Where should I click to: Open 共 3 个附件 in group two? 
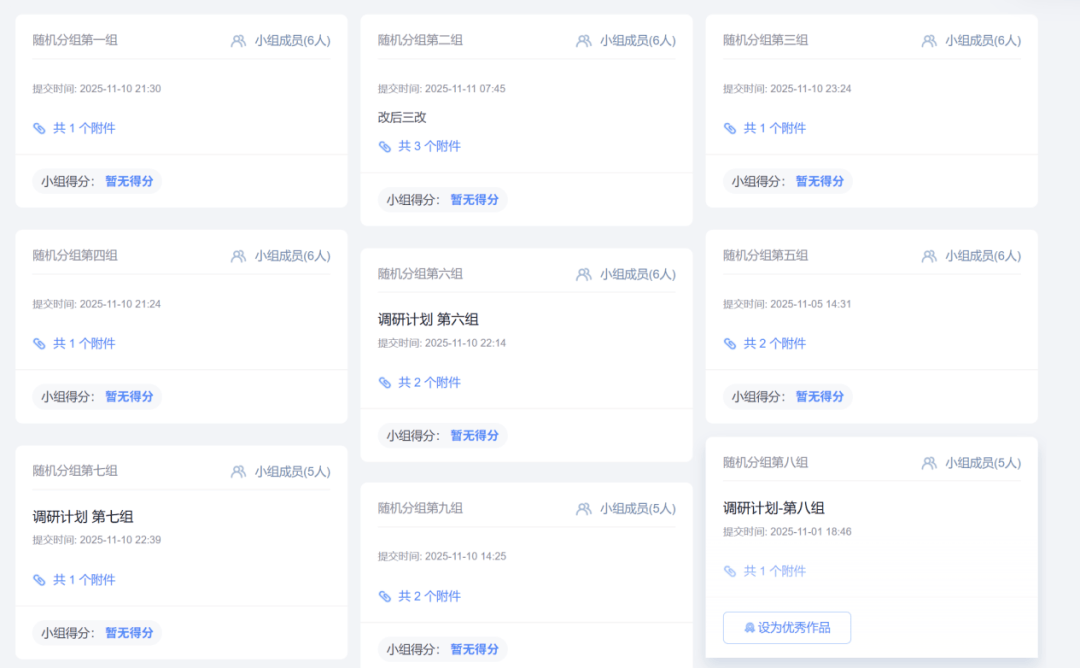(429, 146)
